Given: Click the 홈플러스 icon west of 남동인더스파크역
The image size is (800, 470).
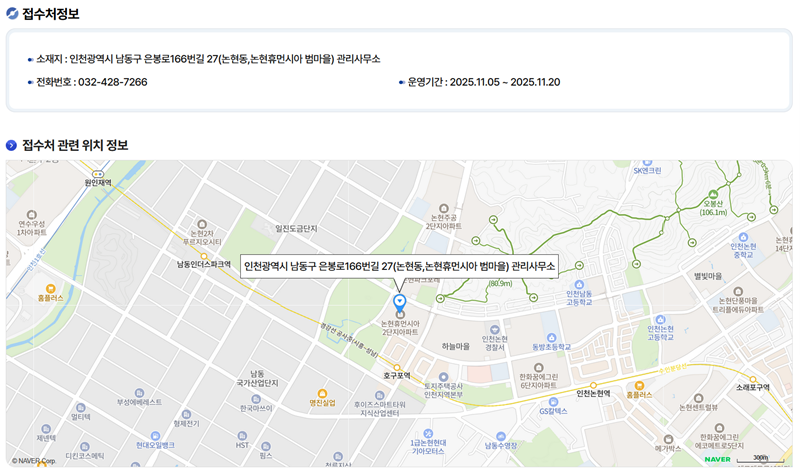Looking at the screenshot, I should (50, 289).
